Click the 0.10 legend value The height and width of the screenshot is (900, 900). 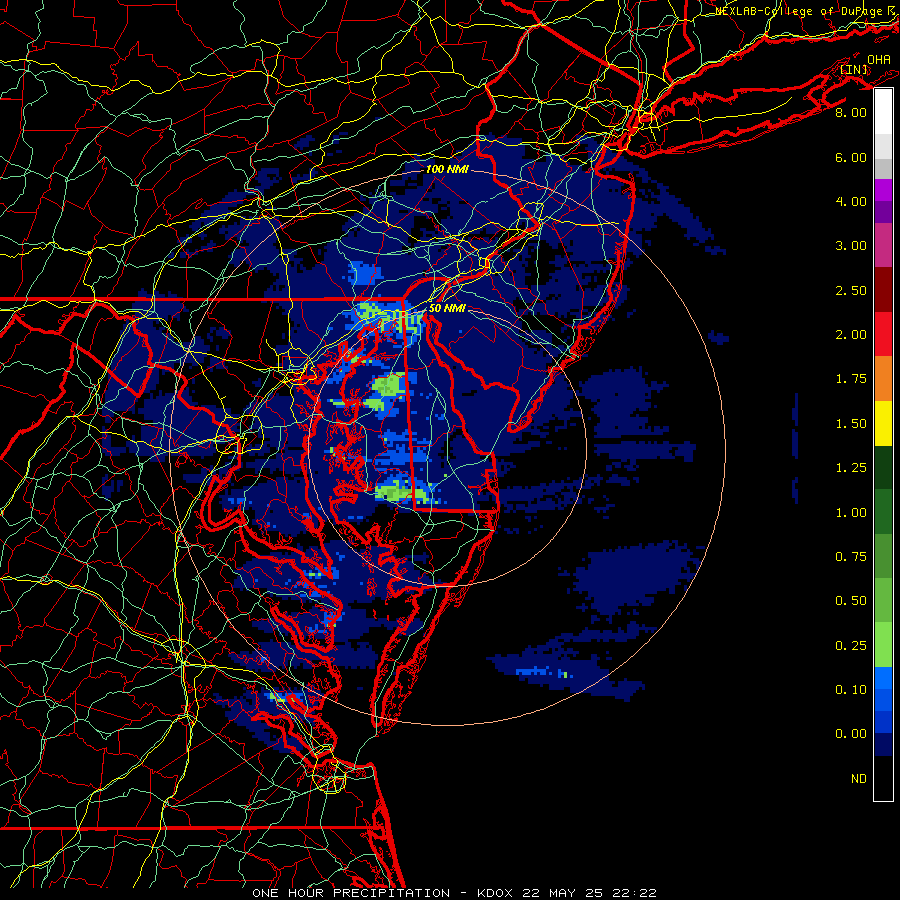(851, 690)
